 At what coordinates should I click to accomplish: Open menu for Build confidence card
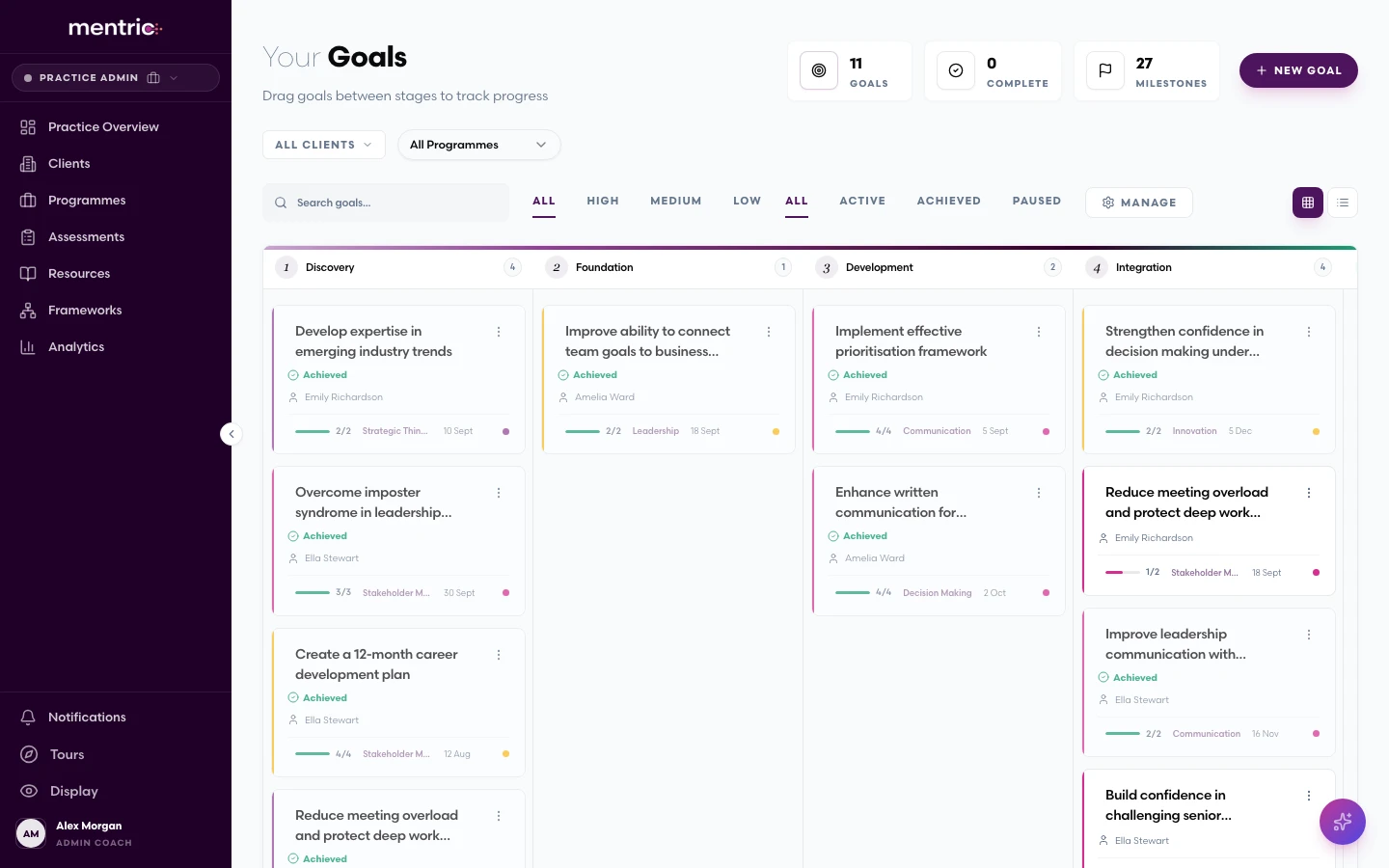1309,796
